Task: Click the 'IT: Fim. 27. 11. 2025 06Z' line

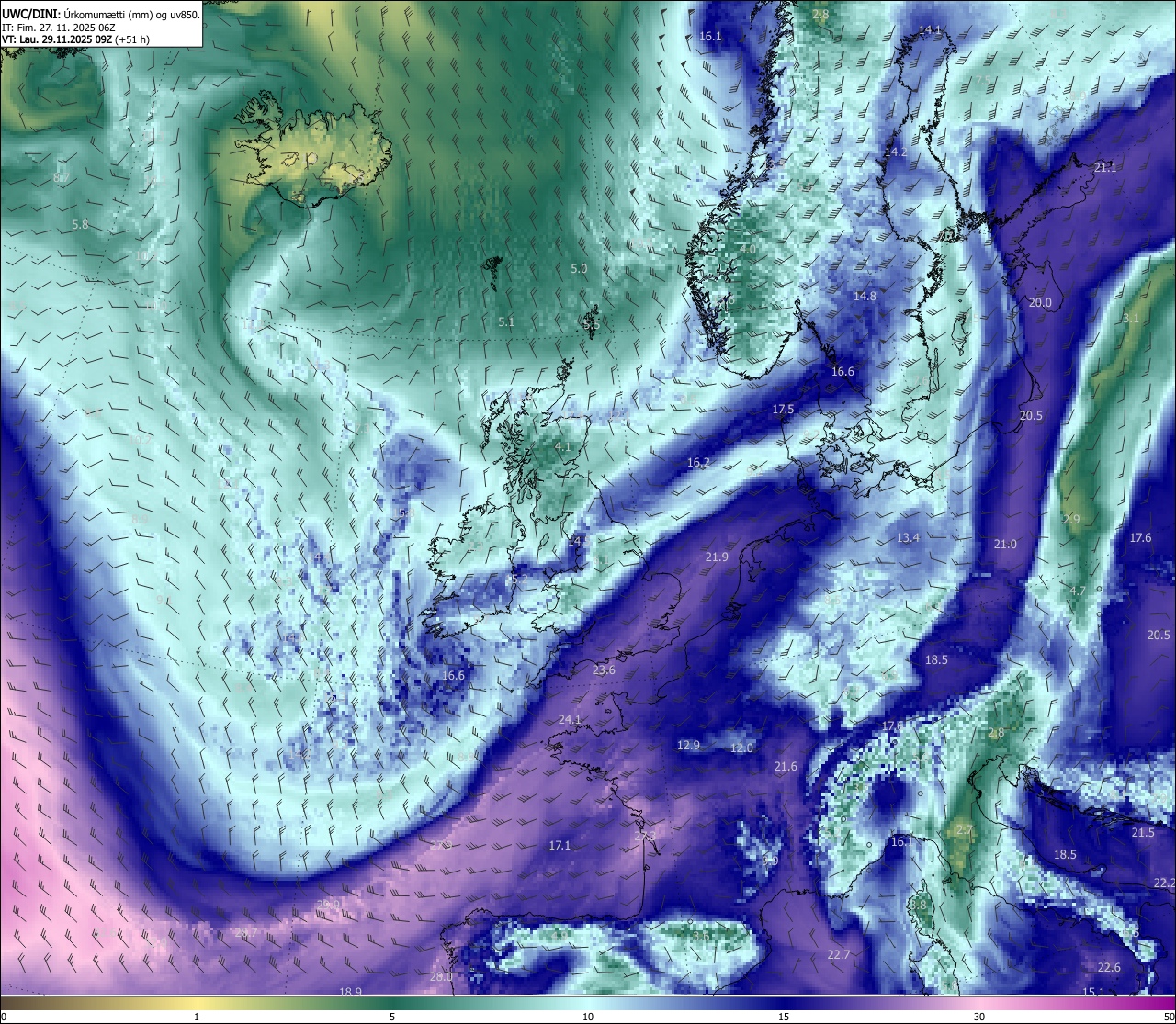Action: click(x=59, y=27)
